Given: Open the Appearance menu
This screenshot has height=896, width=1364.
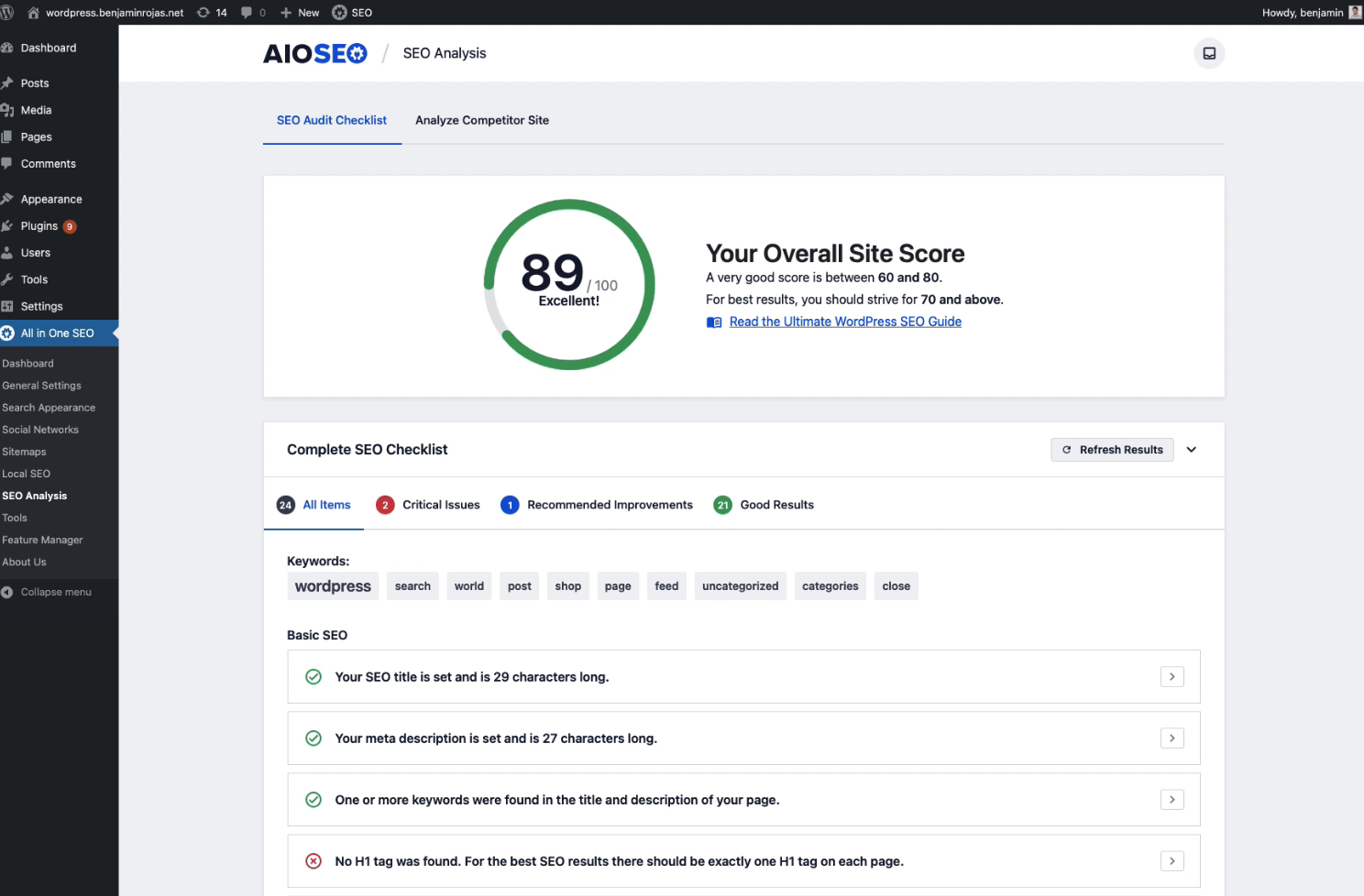Looking at the screenshot, I should (51, 199).
